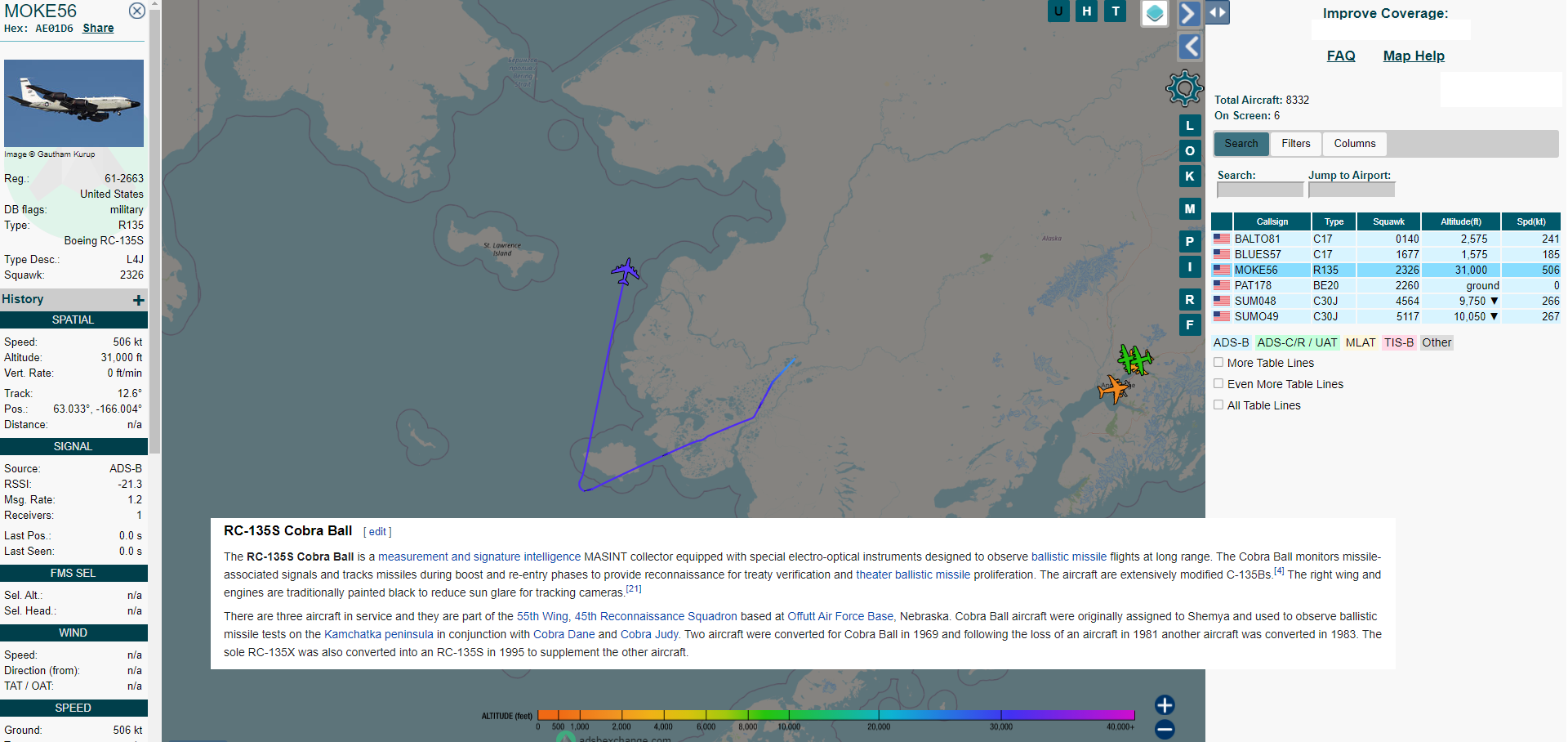Open the Offutt Air Force Base link
The height and width of the screenshot is (742, 1568).
tap(841, 616)
